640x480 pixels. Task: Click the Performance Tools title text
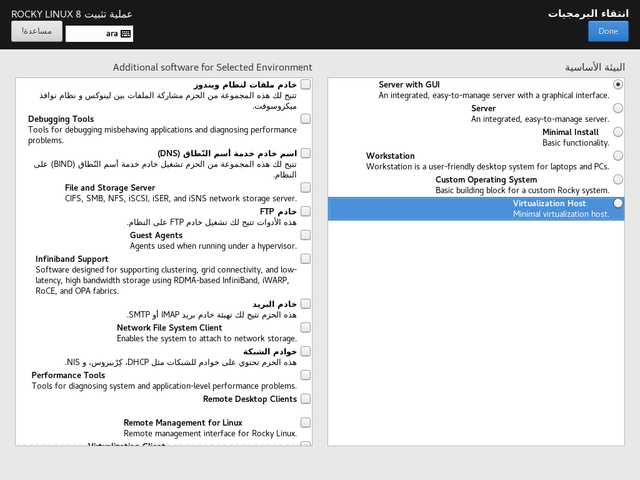(68, 375)
